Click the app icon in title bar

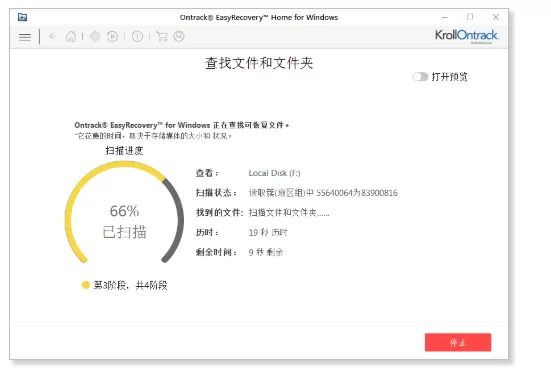[x=22, y=17]
